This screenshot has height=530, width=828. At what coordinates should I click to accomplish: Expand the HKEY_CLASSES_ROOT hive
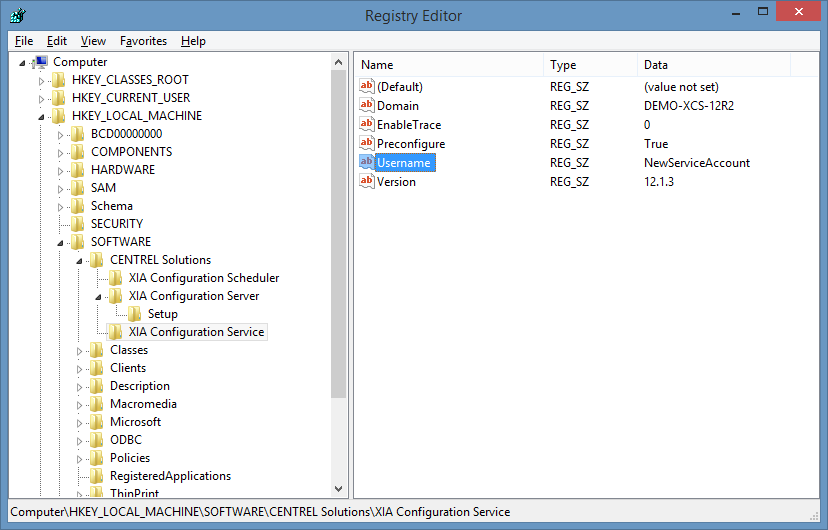point(41,81)
